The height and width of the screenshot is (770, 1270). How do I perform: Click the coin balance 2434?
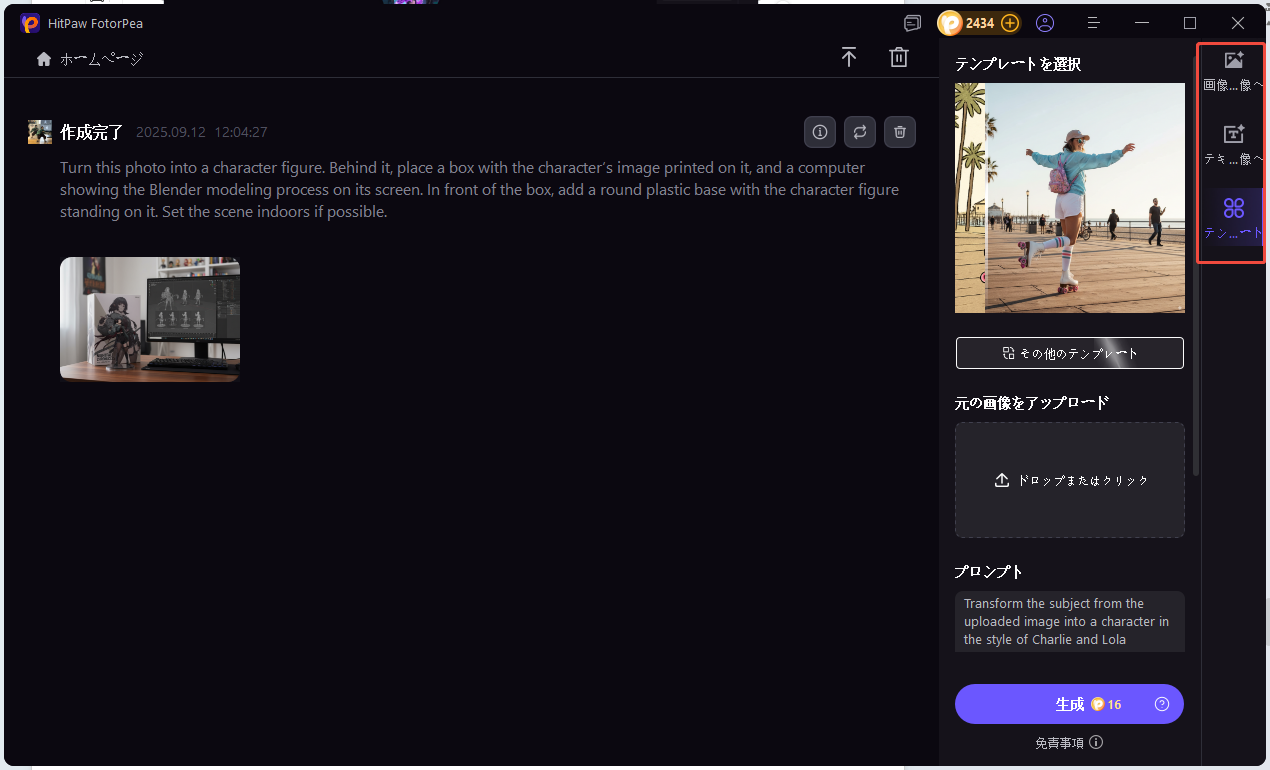click(980, 23)
